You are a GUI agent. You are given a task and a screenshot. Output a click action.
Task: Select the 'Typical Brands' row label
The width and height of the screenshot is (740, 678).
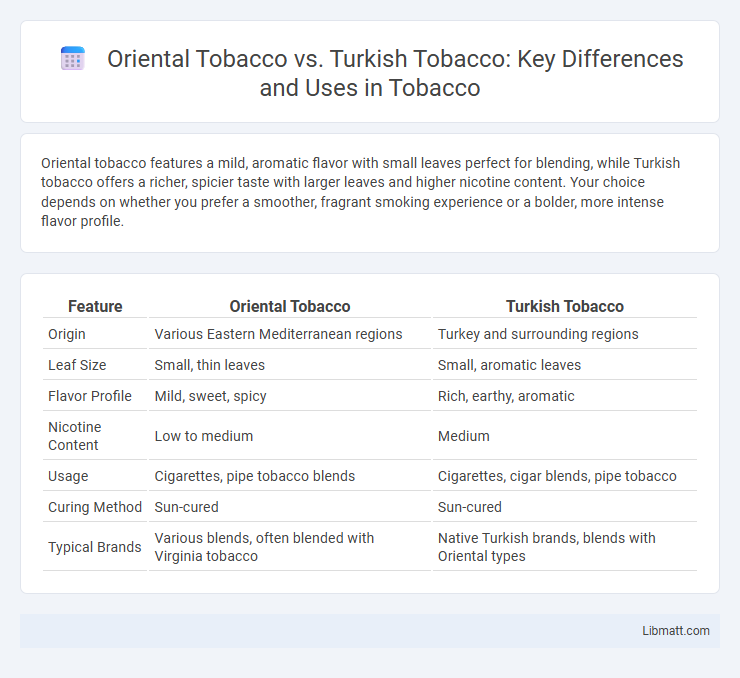pos(95,547)
